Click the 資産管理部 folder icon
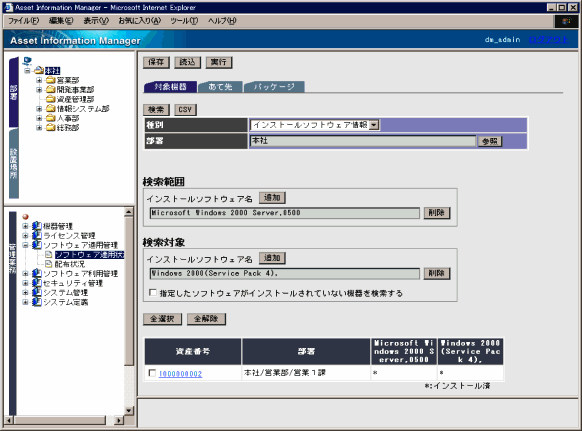Screen dimensions: 582x431 coord(50,99)
